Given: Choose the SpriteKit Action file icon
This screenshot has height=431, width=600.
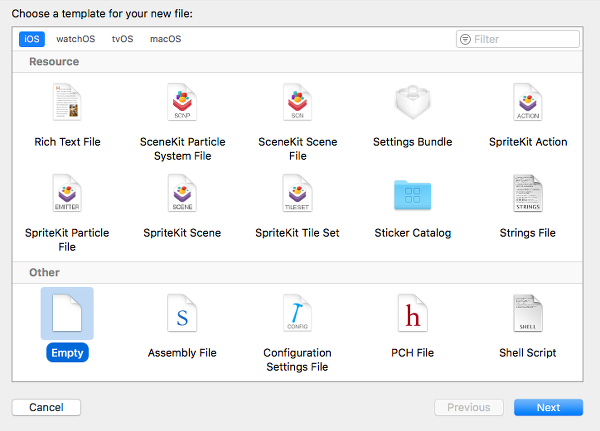Looking at the screenshot, I should [x=528, y=102].
